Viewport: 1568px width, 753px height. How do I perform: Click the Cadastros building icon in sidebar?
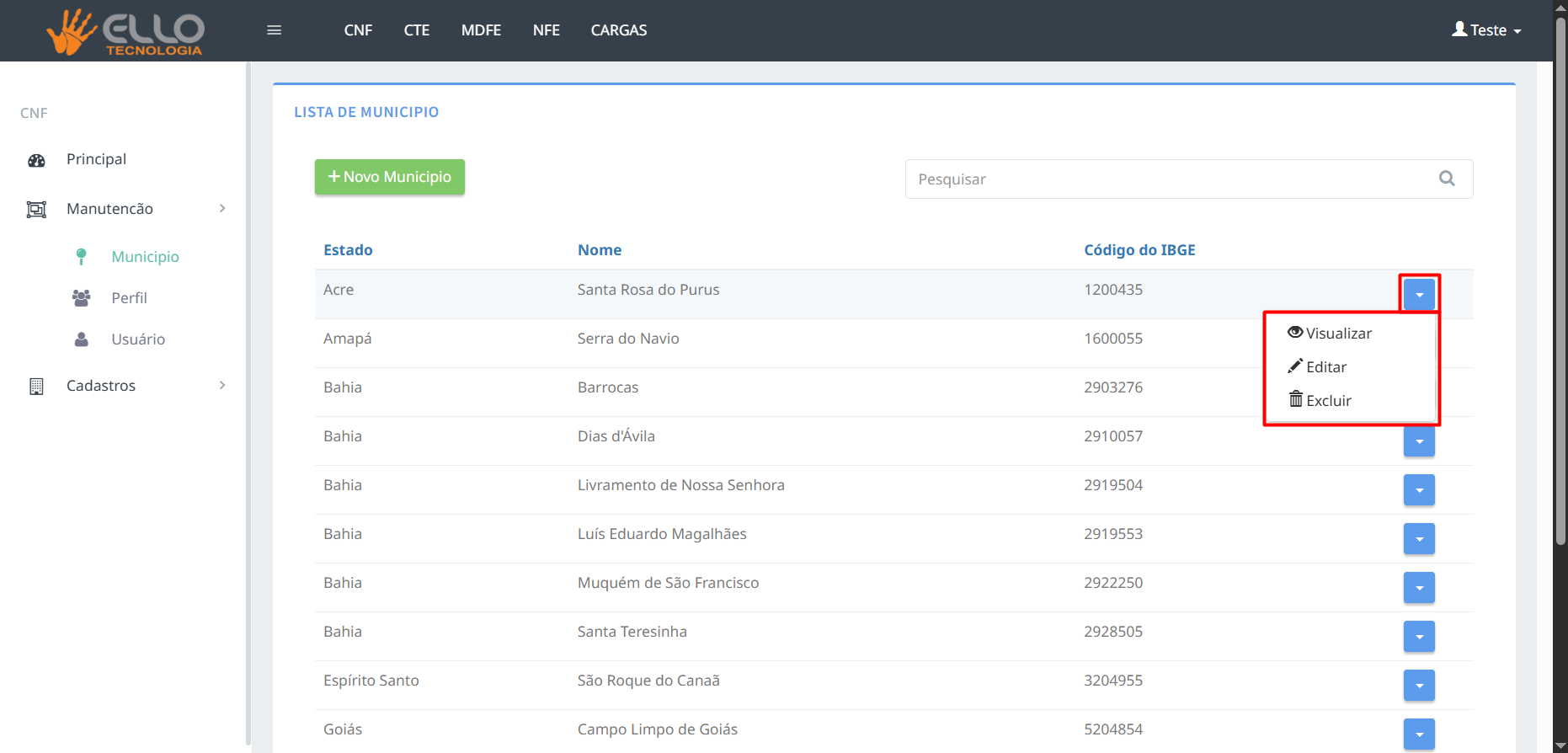pyautogui.click(x=36, y=386)
